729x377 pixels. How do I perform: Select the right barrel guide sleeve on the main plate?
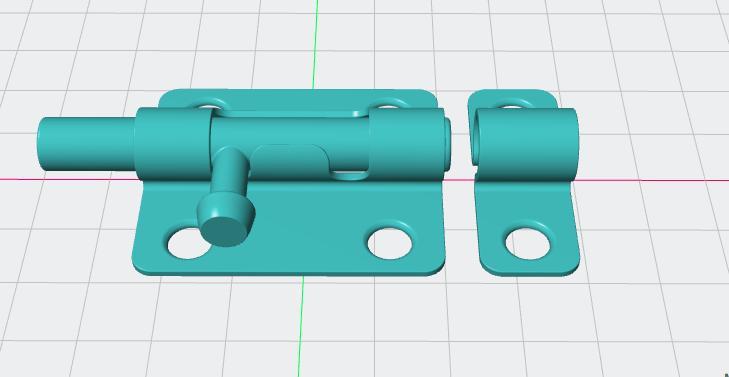(407, 145)
